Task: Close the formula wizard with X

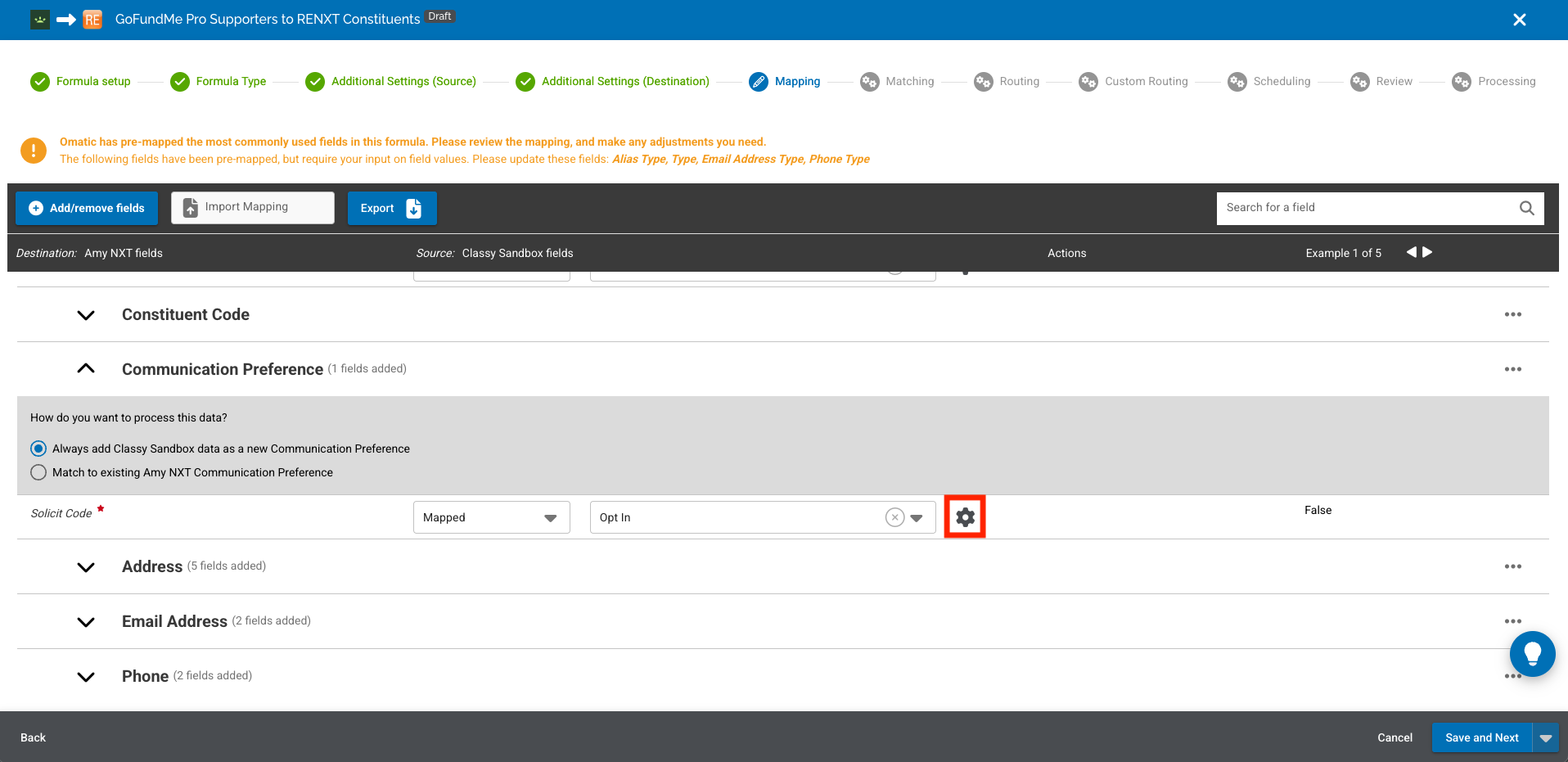Action: 1519,20
